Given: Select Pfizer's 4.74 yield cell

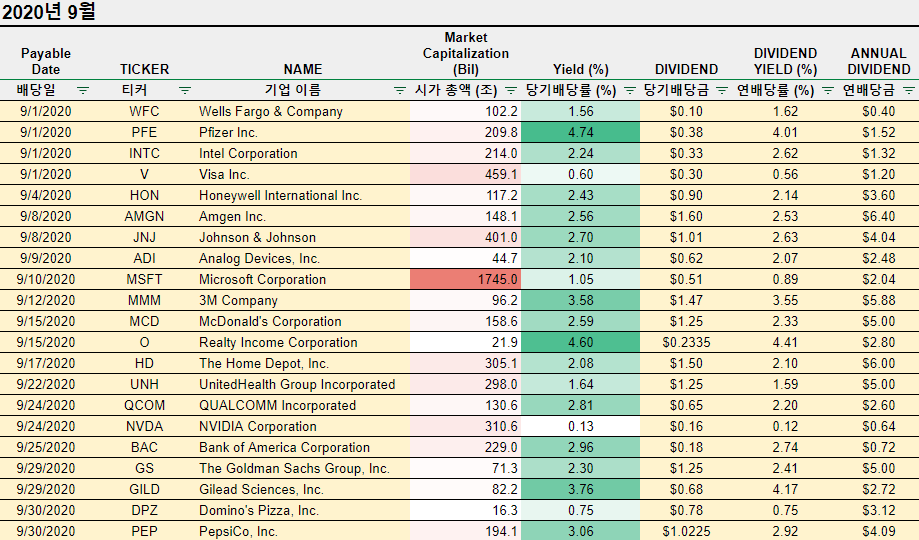Looking at the screenshot, I should pos(580,133).
